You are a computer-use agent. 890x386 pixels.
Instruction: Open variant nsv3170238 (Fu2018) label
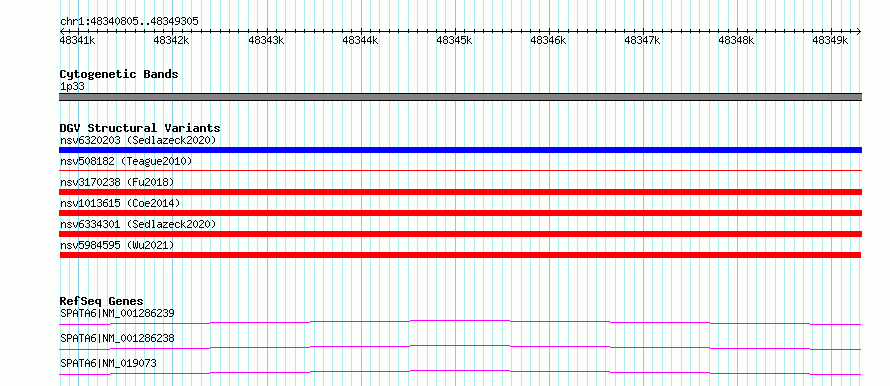(x=117, y=182)
